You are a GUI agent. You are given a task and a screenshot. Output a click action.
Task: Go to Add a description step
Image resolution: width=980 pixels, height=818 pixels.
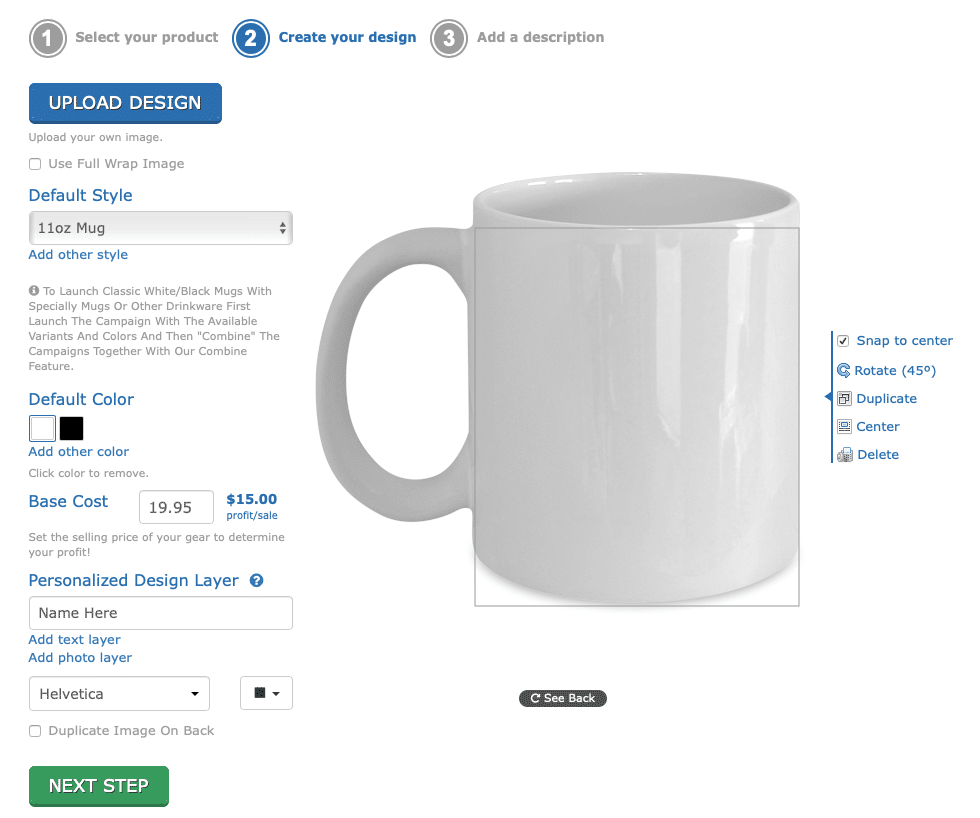541,37
